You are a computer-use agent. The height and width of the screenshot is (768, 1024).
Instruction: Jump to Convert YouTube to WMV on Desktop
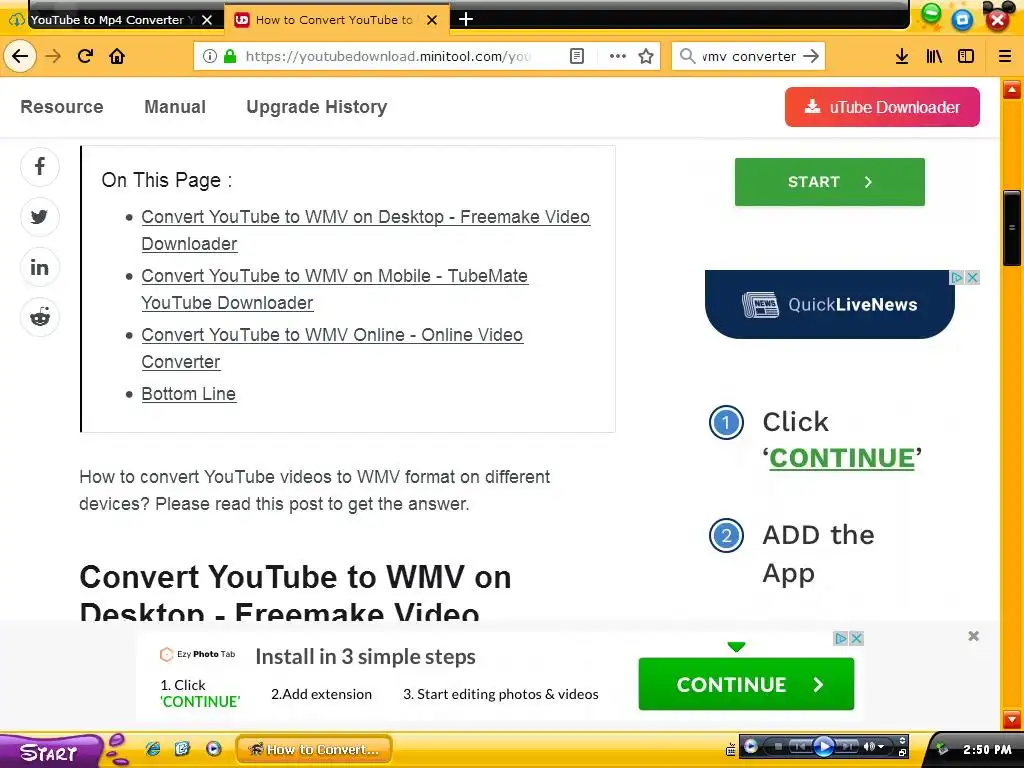366,230
